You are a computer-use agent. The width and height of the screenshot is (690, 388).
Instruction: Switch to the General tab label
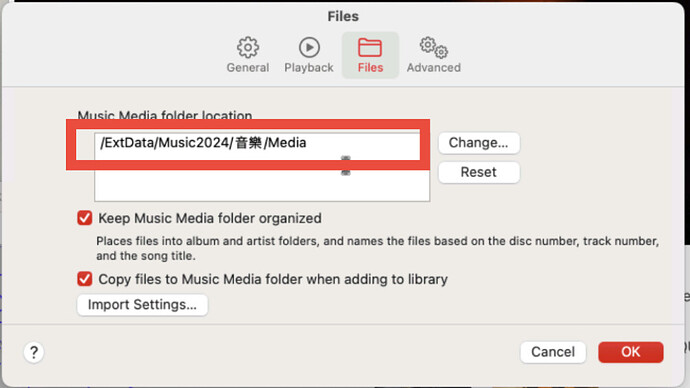pyautogui.click(x=248, y=68)
